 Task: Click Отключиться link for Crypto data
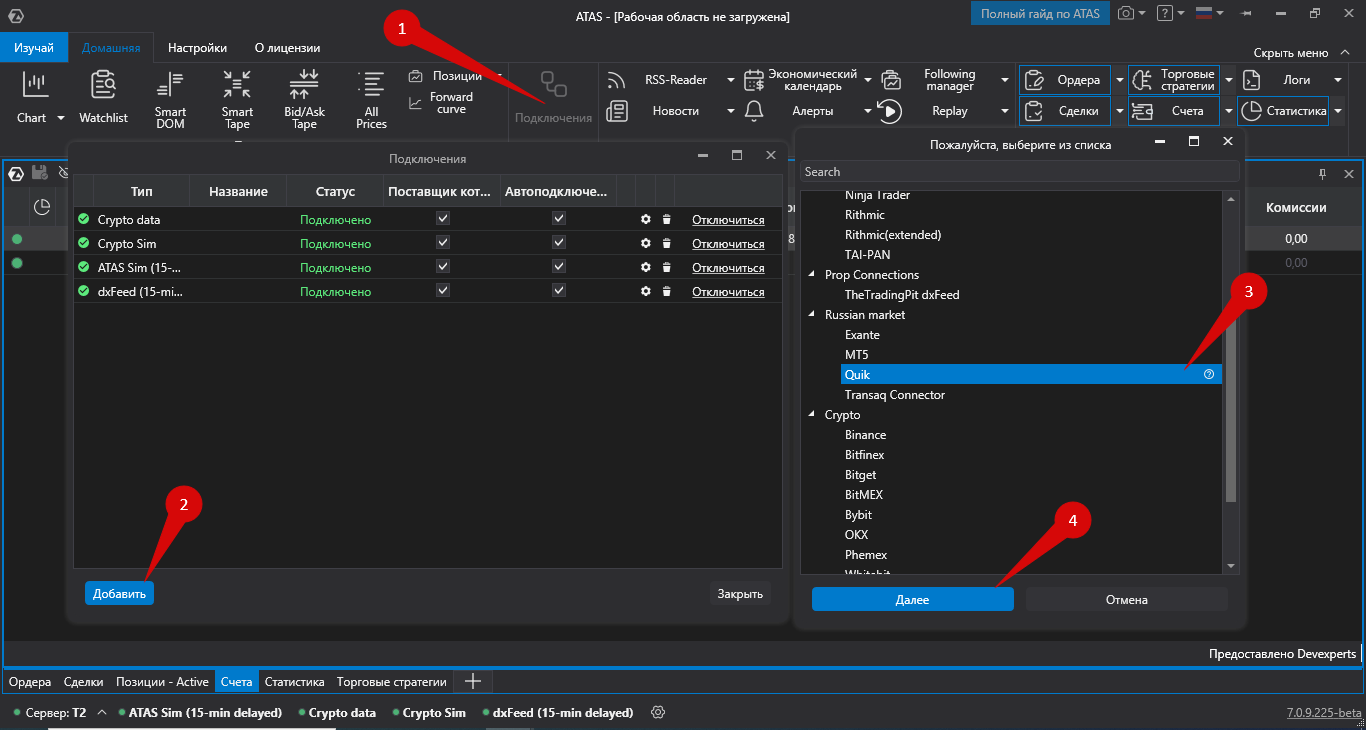[728, 220]
